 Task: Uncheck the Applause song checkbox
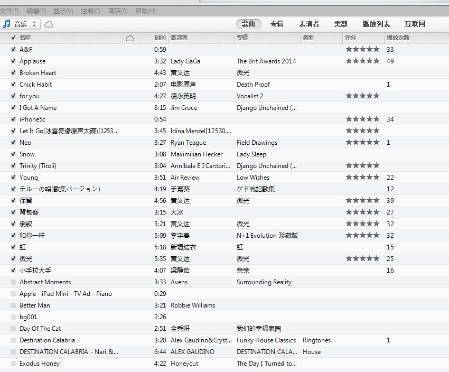click(x=13, y=61)
